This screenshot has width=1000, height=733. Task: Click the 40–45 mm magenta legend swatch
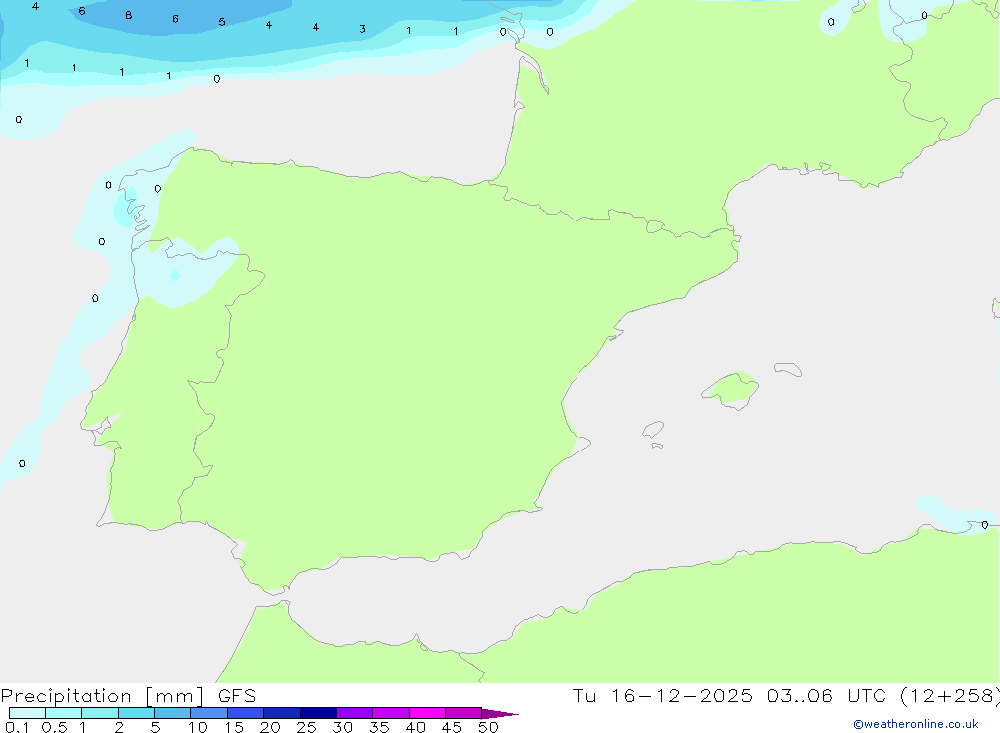pos(427,713)
